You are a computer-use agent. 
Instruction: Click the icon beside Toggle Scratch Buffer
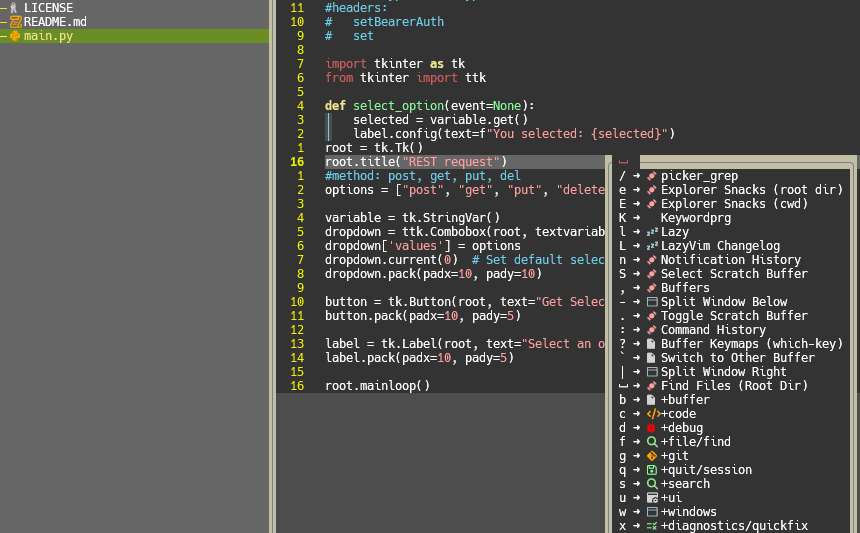coord(652,316)
